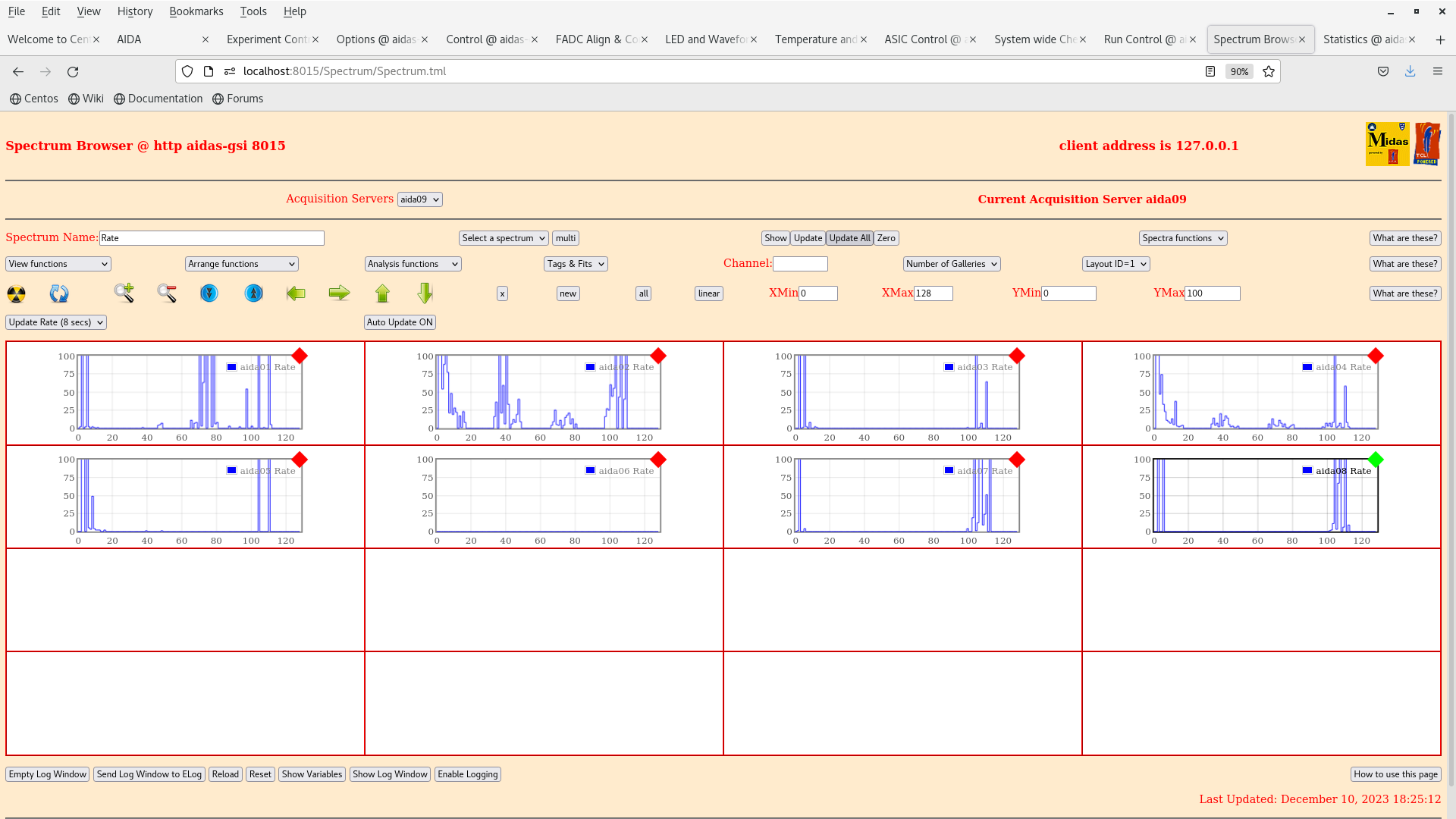1456x819 pixels.
Task: Click the blue circle down-arrow icon
Action: [x=209, y=293]
